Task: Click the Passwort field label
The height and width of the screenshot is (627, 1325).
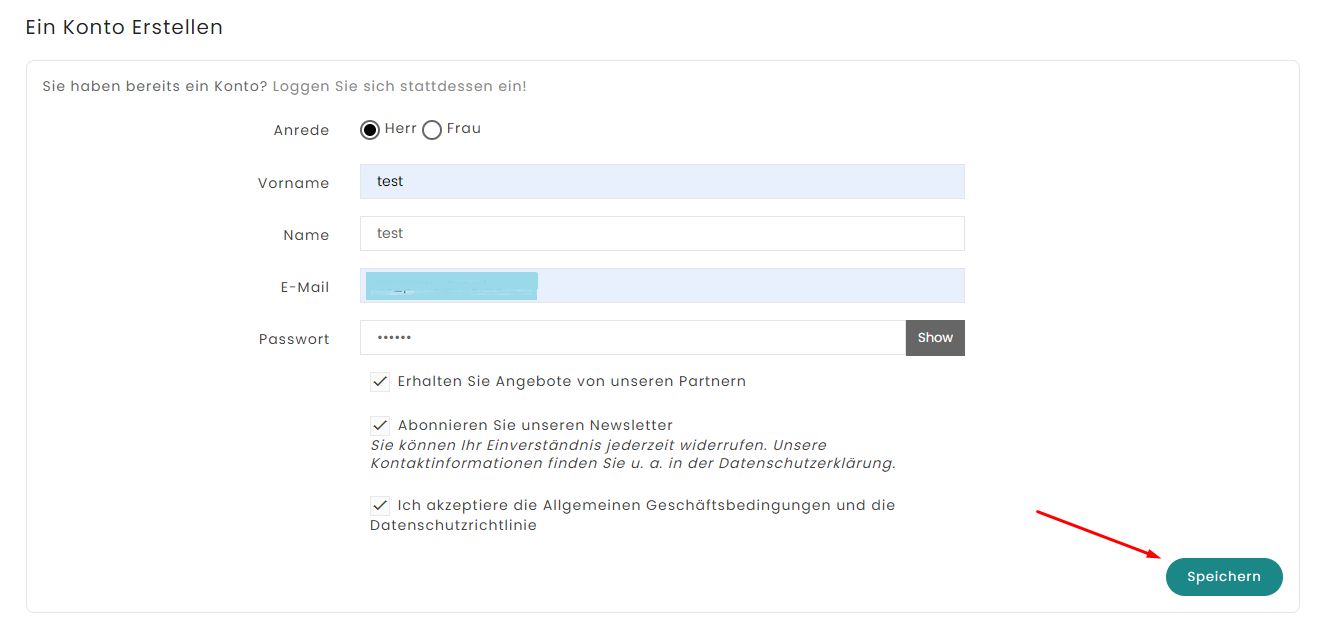Action: 294,339
